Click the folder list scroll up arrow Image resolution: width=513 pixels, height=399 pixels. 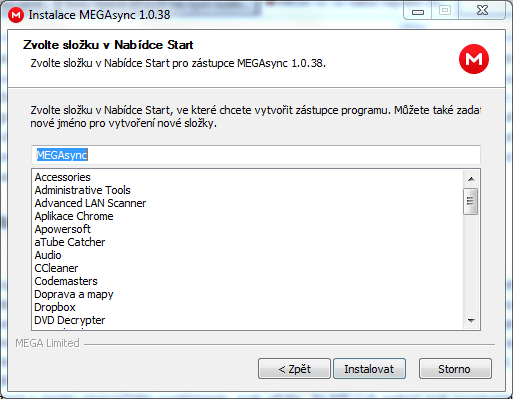(471, 179)
